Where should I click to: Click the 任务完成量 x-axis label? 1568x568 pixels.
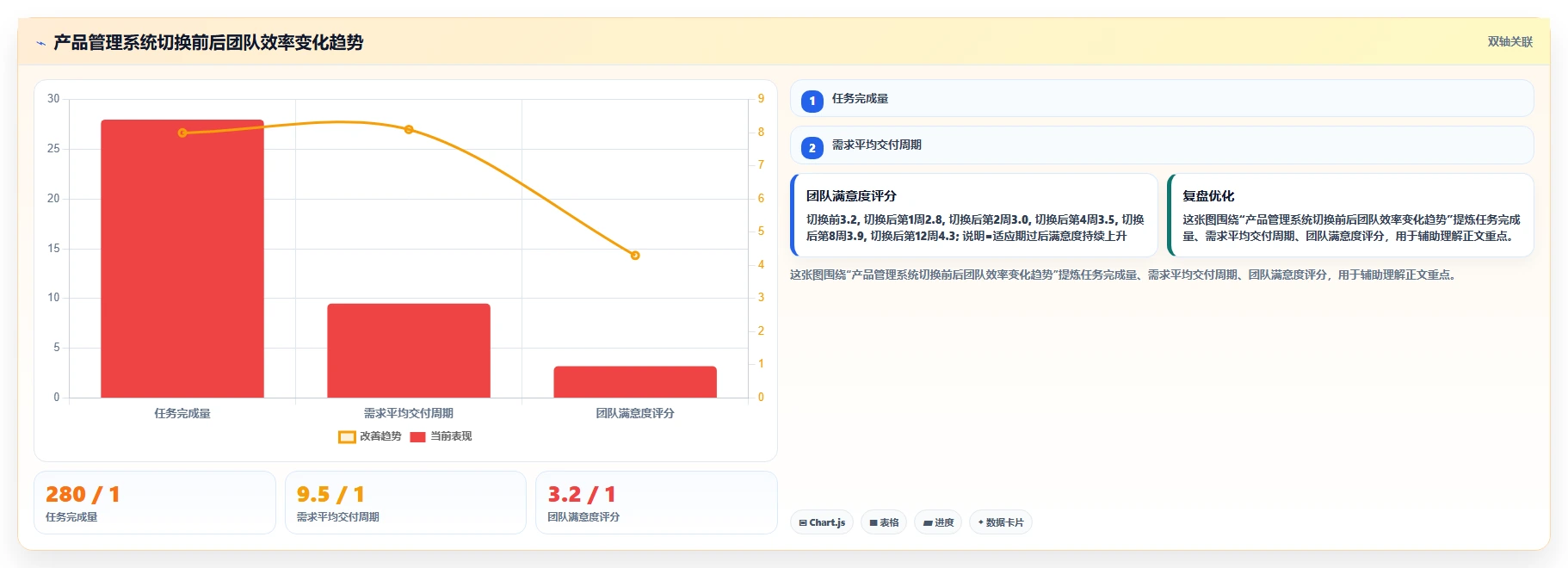pyautogui.click(x=182, y=414)
